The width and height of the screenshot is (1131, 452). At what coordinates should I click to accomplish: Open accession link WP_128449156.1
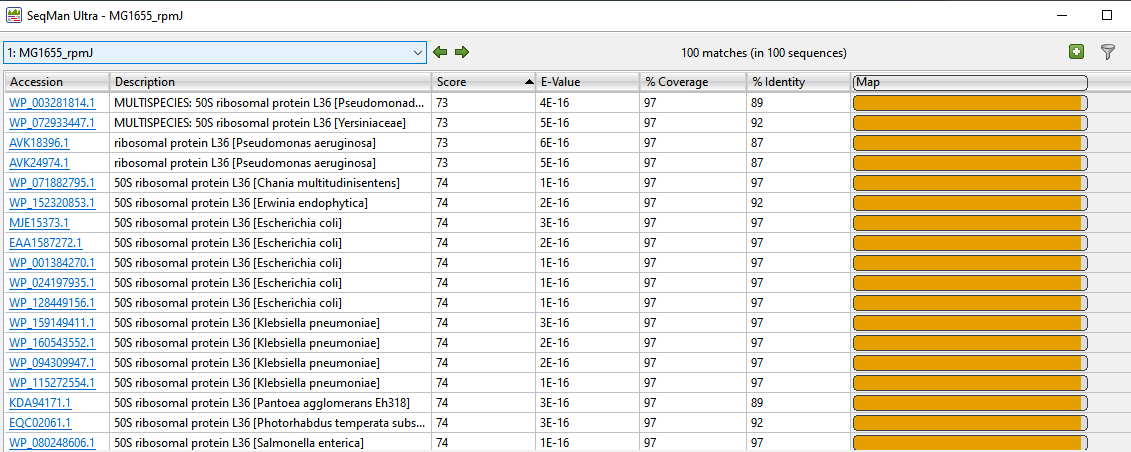click(52, 302)
